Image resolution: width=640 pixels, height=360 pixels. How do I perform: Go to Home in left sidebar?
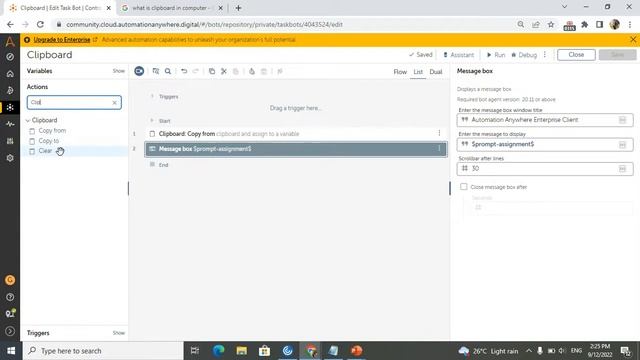click(x=10, y=74)
